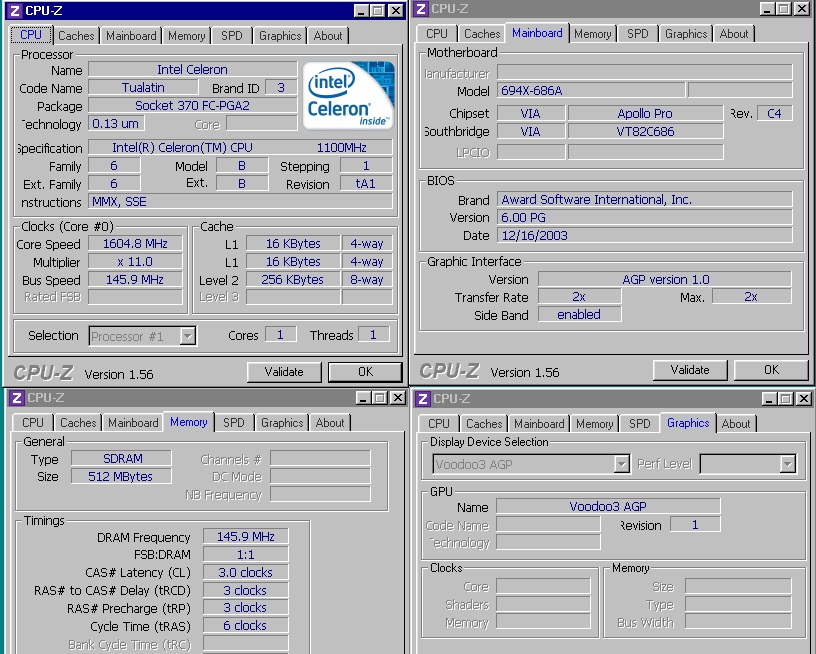The width and height of the screenshot is (816, 654).
Task: Open the Perf Level dropdown
Action: tap(787, 464)
